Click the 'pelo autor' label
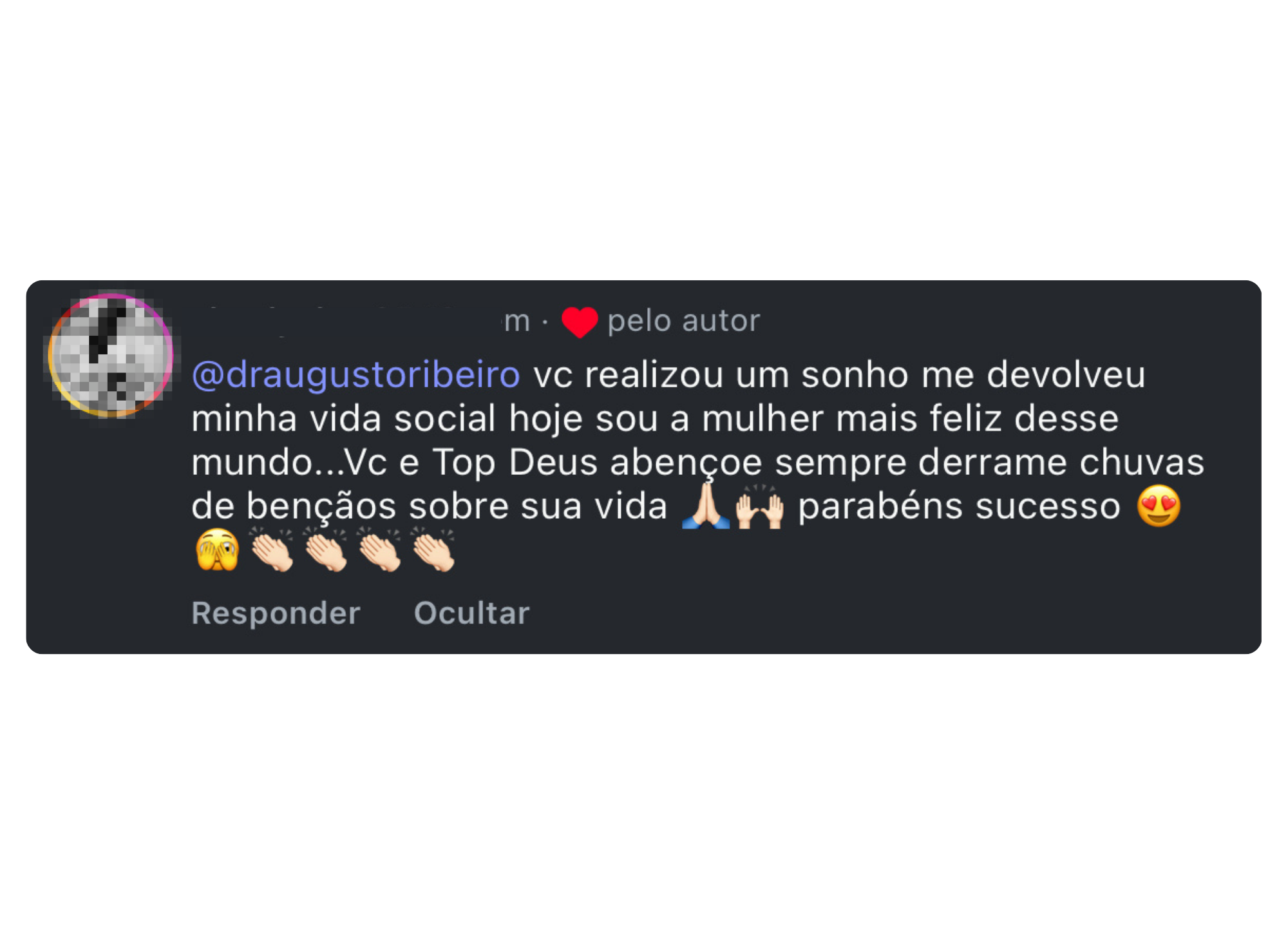1288x933 pixels. (x=684, y=321)
